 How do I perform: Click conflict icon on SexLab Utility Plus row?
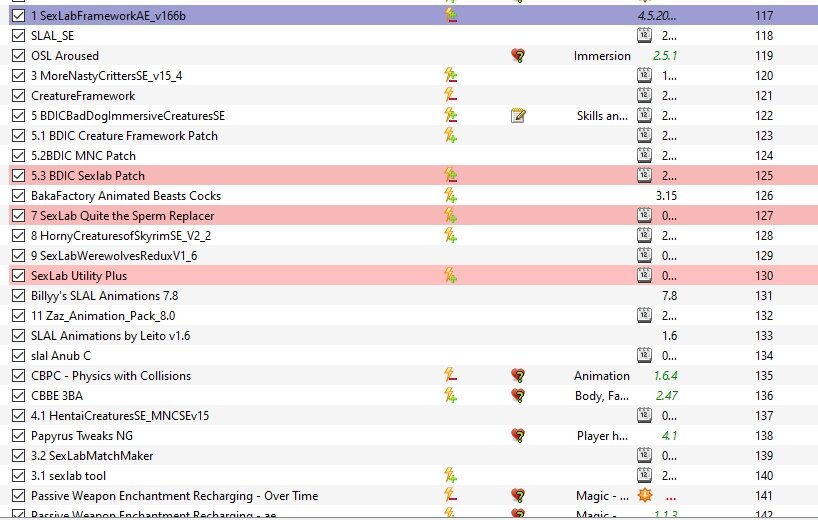click(x=451, y=275)
